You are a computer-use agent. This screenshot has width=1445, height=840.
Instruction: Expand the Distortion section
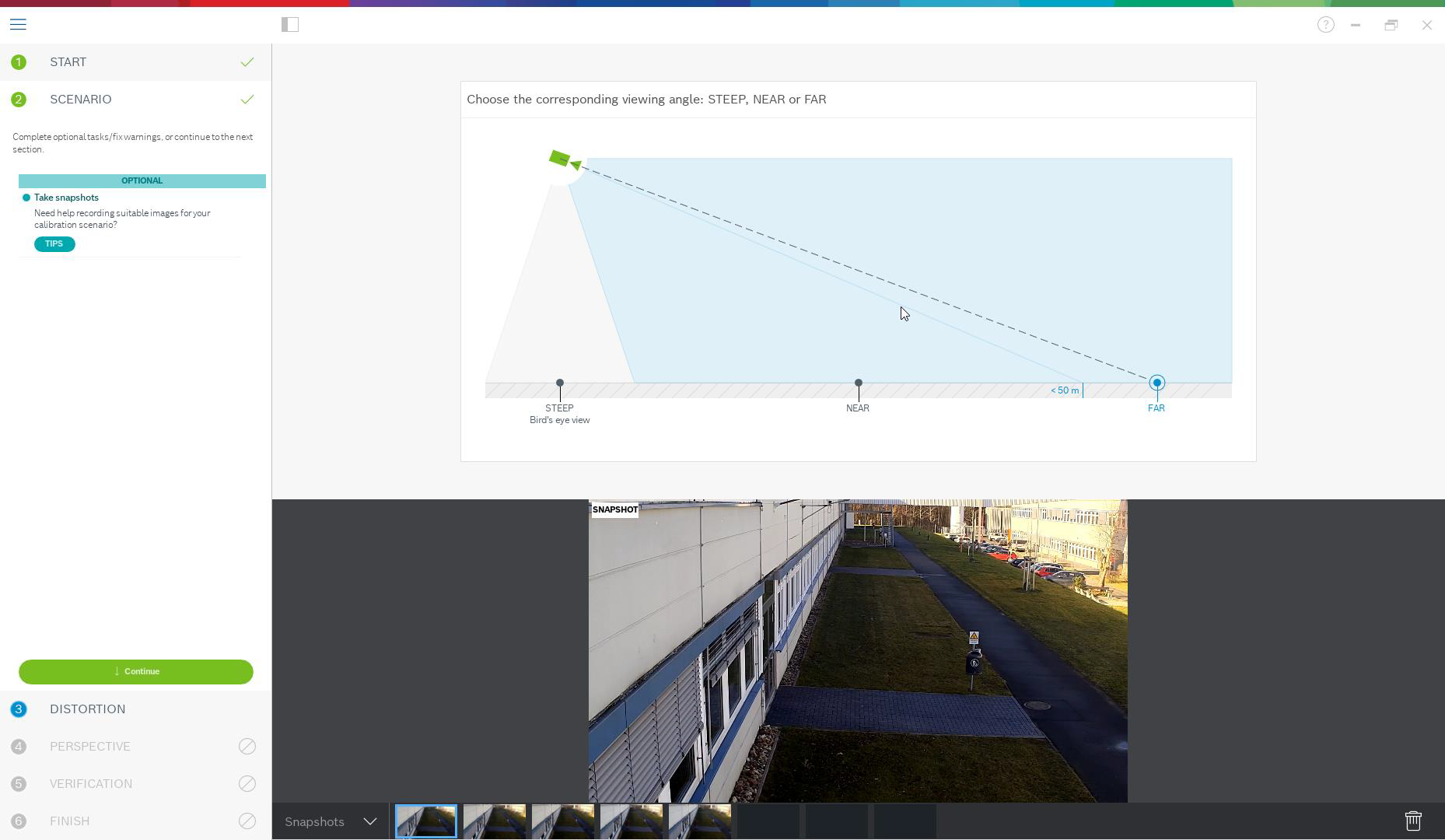tap(87, 709)
